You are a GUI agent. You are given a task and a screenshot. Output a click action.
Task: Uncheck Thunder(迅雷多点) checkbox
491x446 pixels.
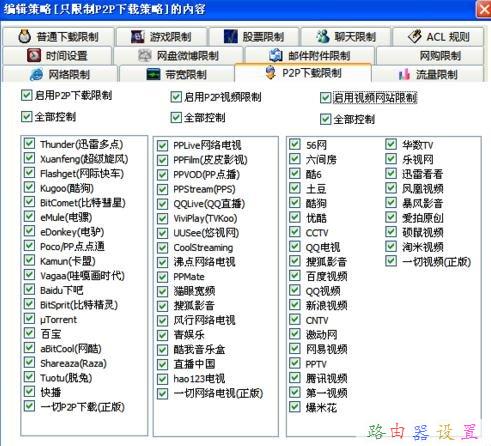pyautogui.click(x=29, y=144)
